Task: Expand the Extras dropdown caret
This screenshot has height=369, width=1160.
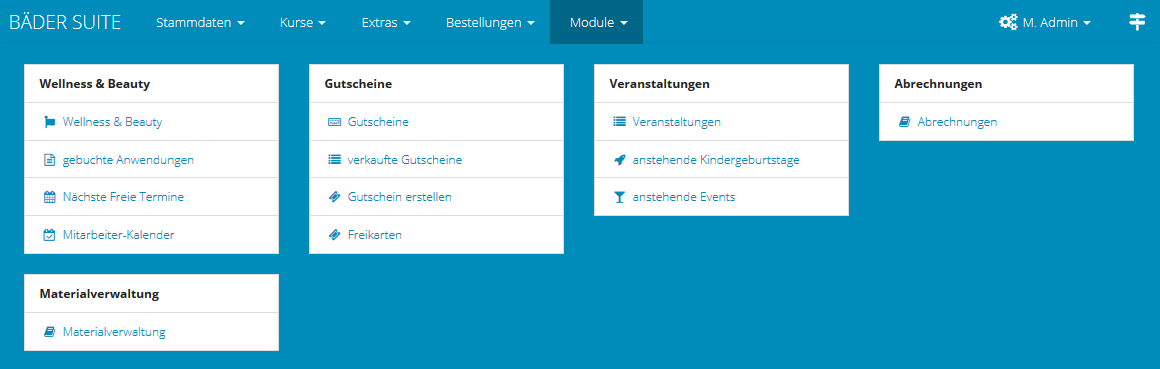Action: click(x=407, y=24)
